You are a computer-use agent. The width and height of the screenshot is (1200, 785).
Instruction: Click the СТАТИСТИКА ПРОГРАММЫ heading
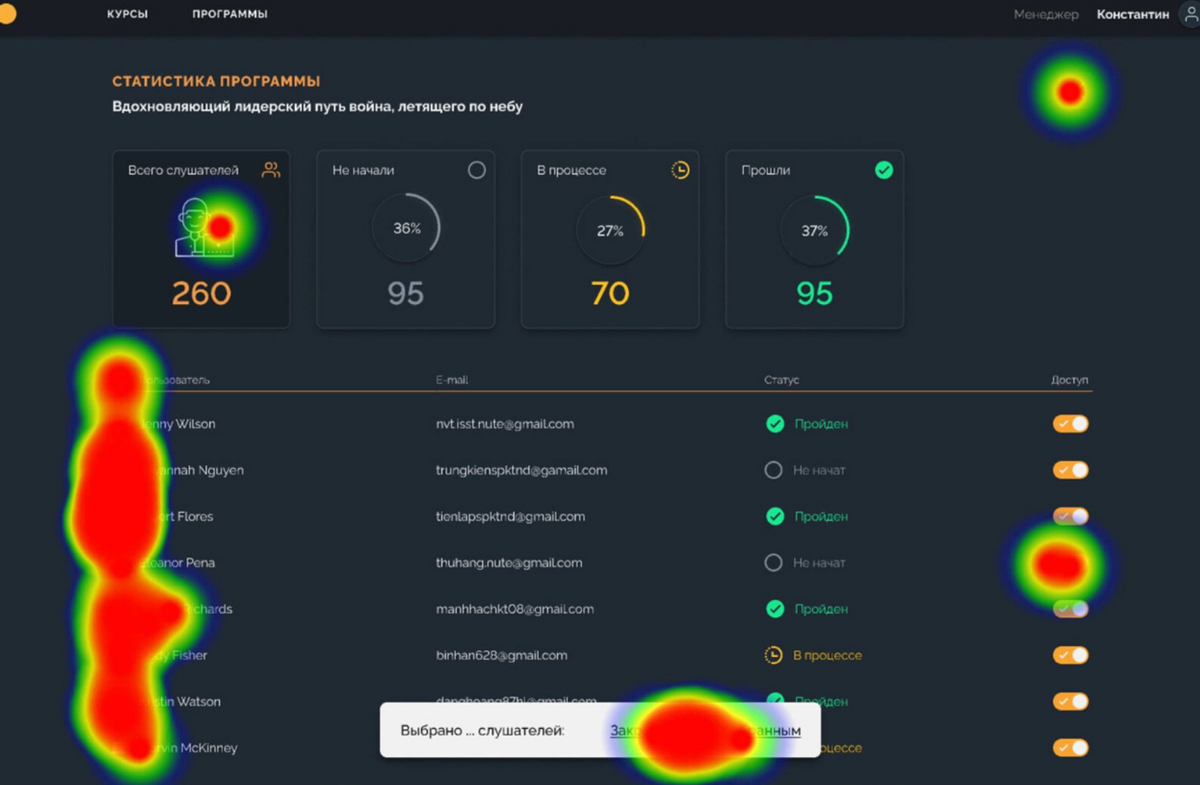(216, 81)
